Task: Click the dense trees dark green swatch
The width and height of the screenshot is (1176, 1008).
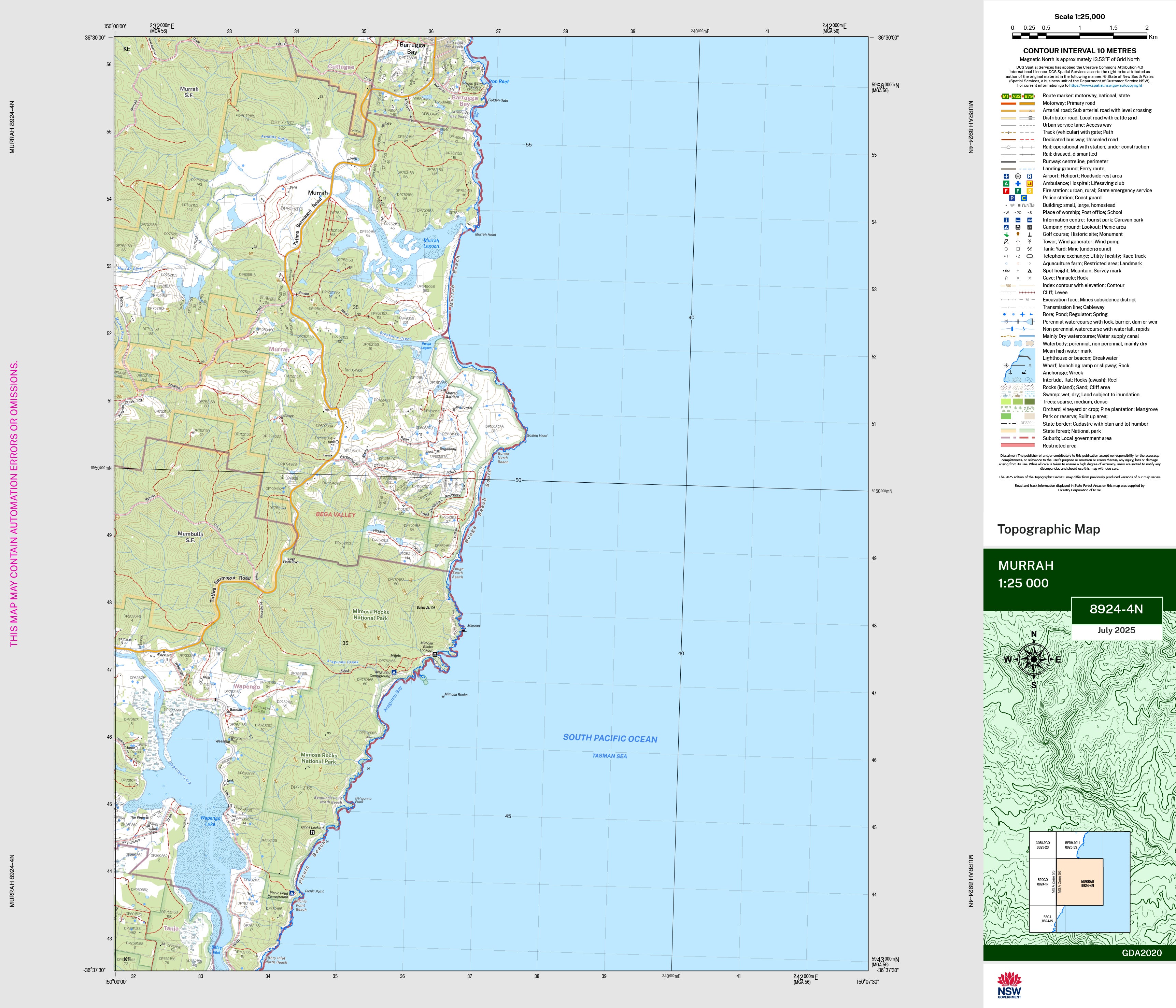Action: tap(1030, 402)
